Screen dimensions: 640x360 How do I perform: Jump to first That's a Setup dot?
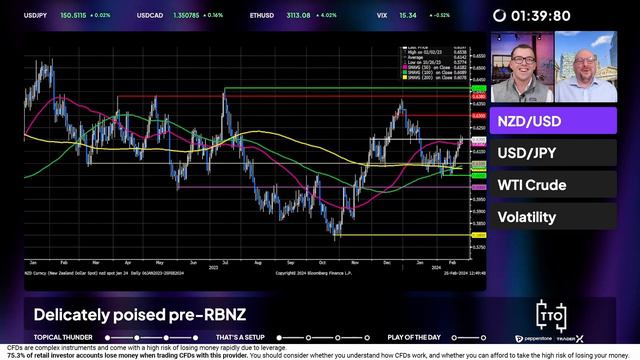(279, 338)
